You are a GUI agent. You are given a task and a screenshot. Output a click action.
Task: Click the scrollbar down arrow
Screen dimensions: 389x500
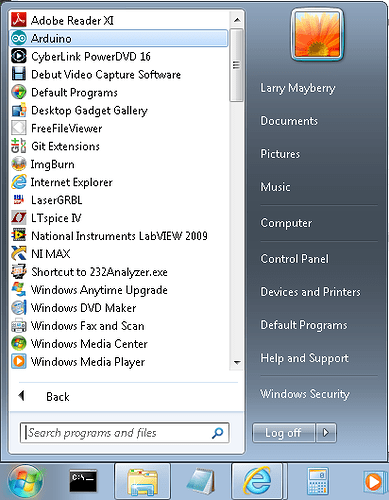[x=237, y=362]
